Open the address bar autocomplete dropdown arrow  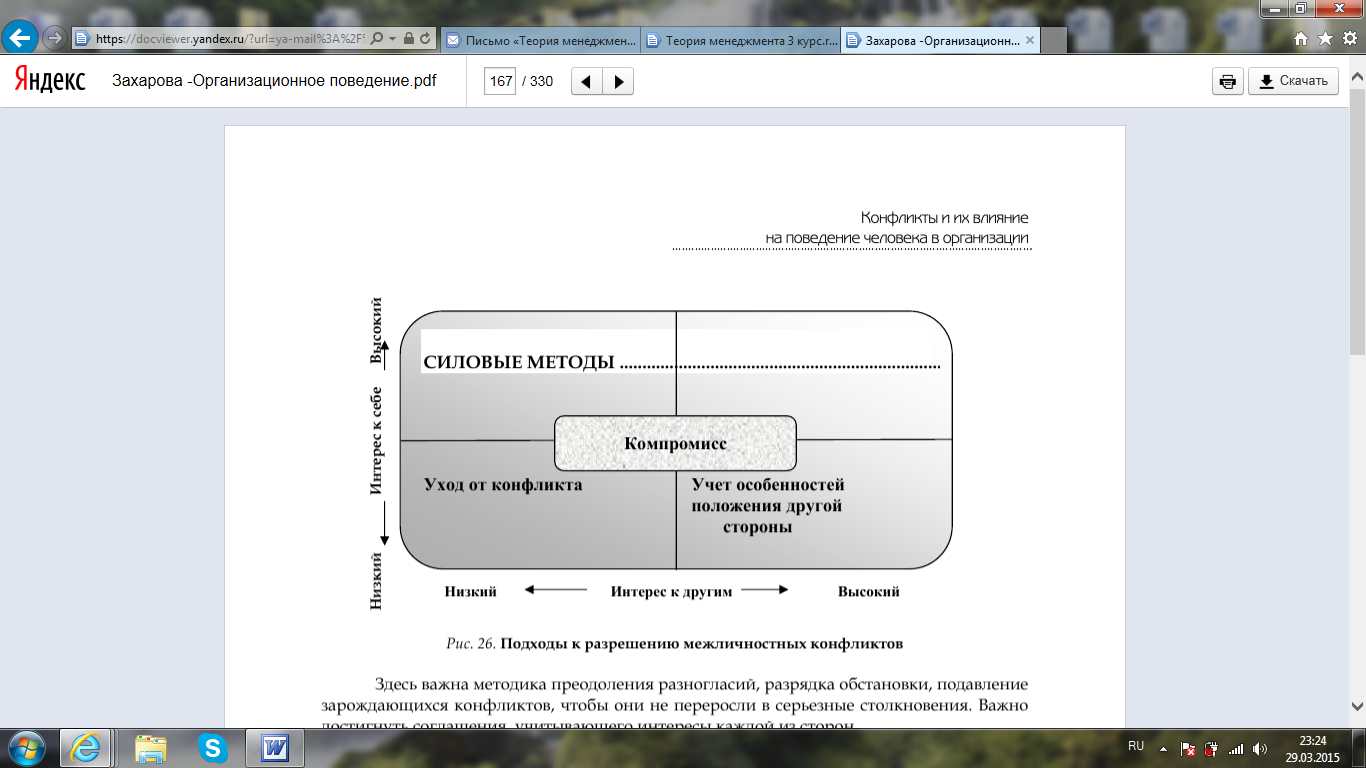click(x=393, y=39)
